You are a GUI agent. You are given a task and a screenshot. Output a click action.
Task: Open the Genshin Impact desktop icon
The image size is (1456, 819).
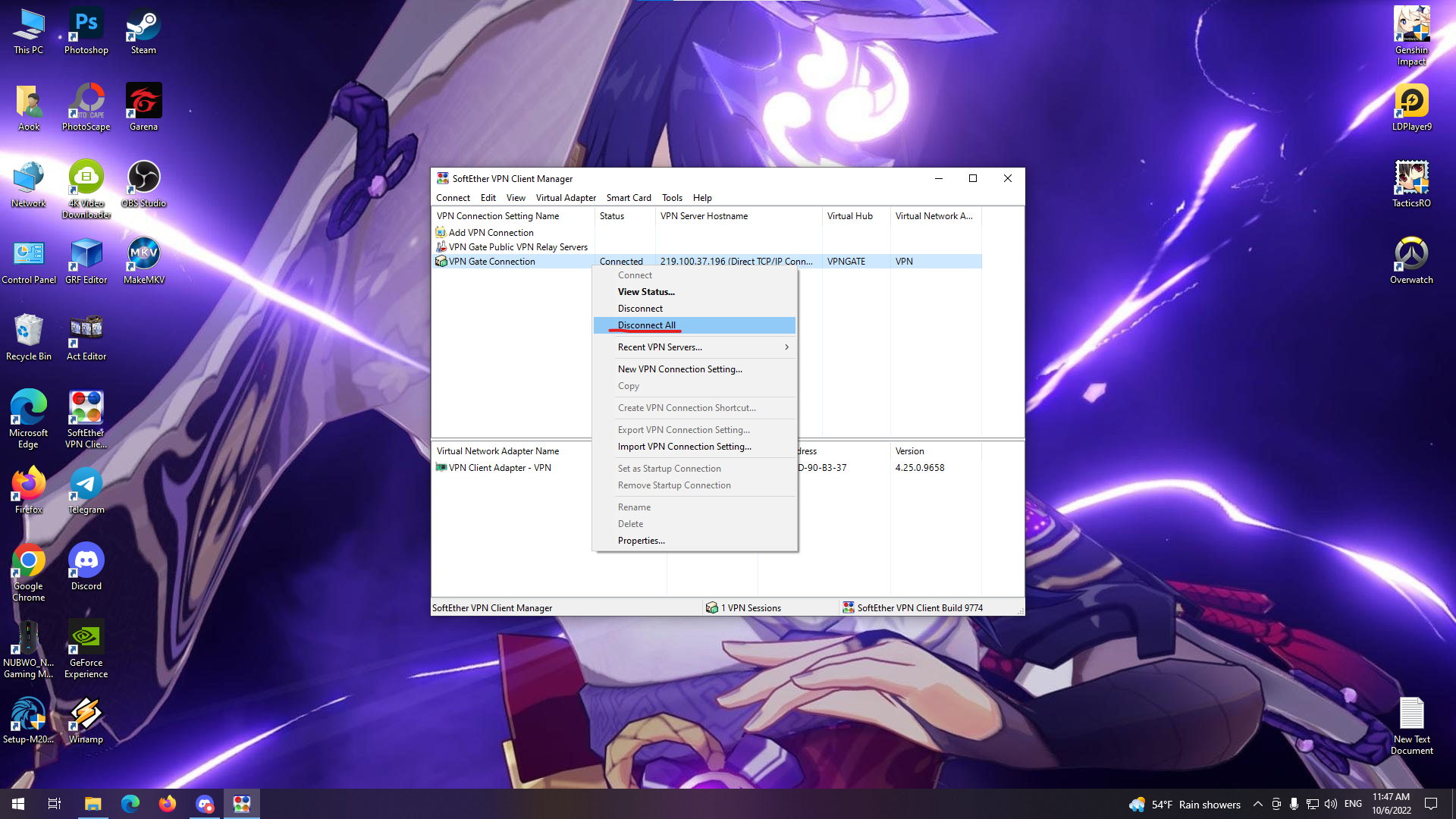pos(1411,36)
